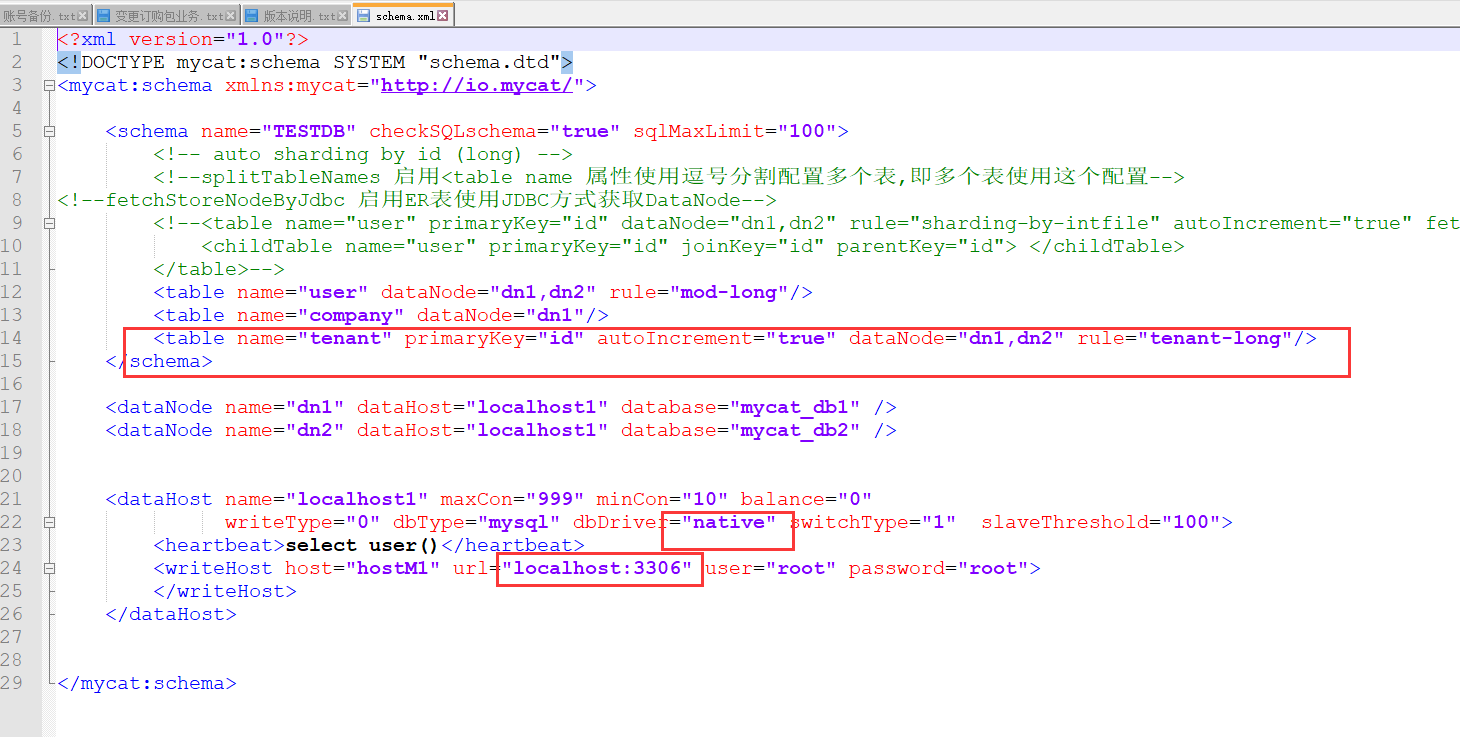The image size is (1460, 737).
Task: Close the 账号备份.txt tab
Action: click(x=82, y=13)
